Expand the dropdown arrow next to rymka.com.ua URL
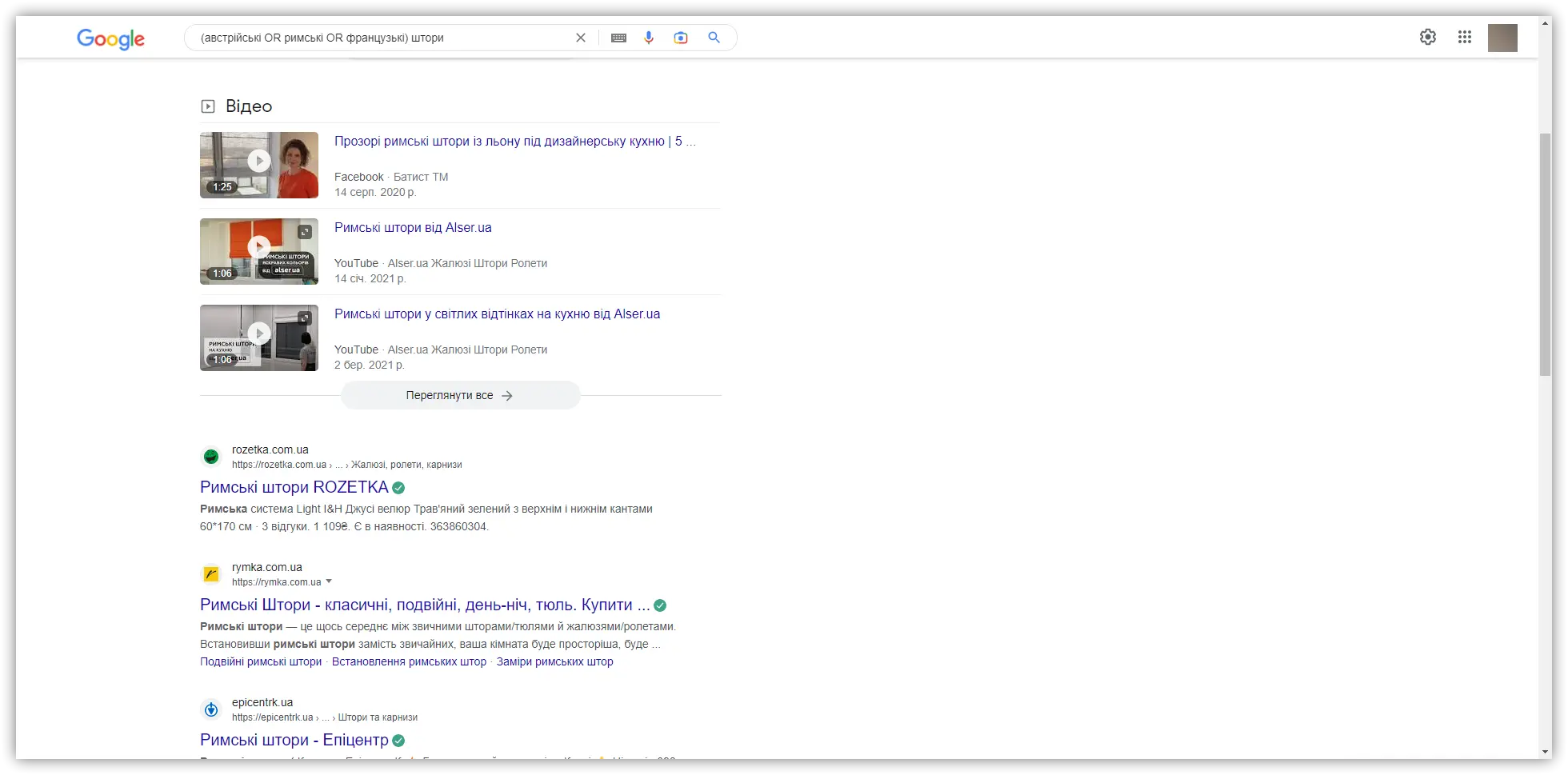The height and width of the screenshot is (775, 1568). click(x=329, y=581)
